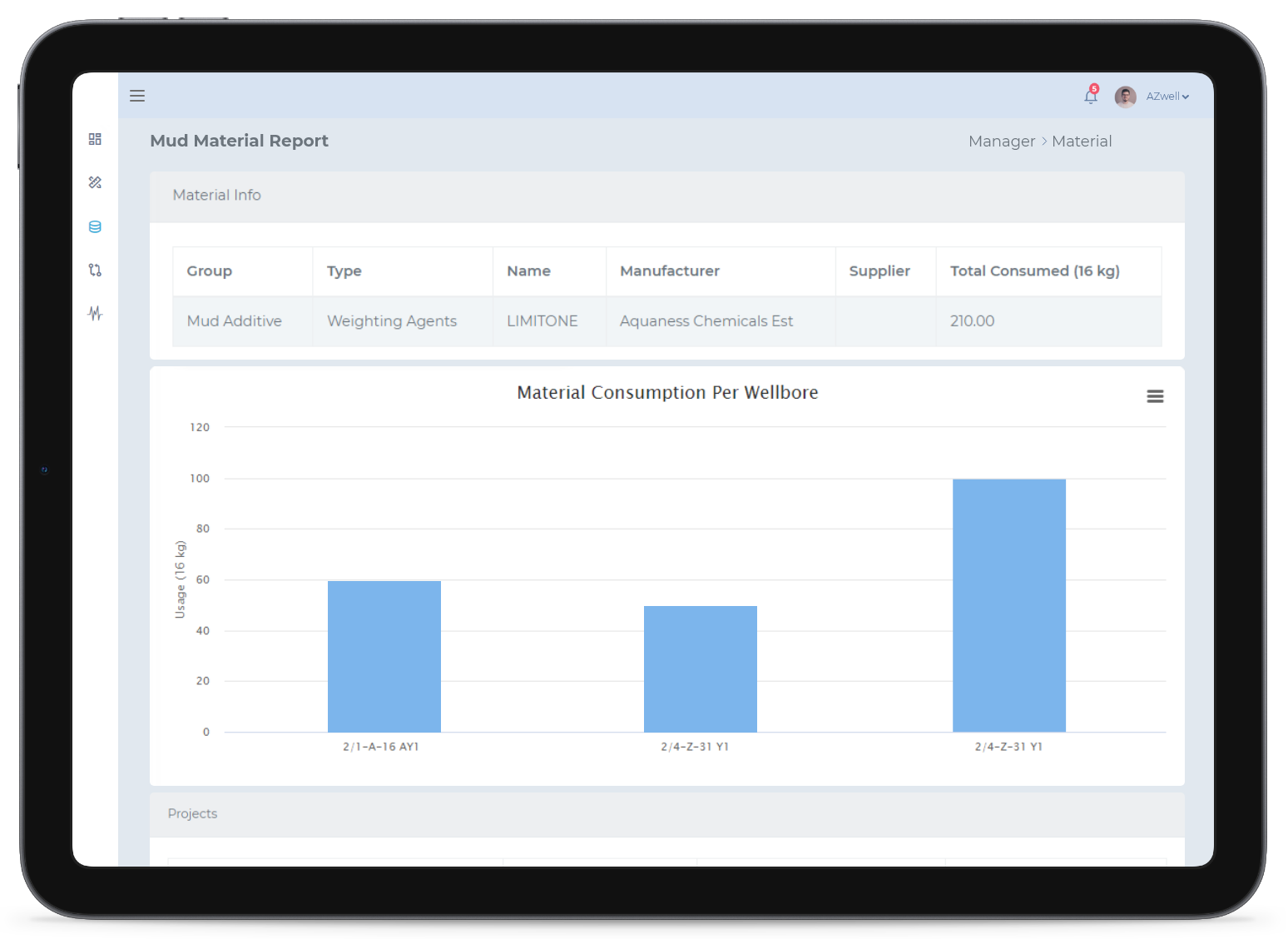Open the dashboard grid icon in sidebar
This screenshot has width=1288, height=939.
click(x=95, y=139)
